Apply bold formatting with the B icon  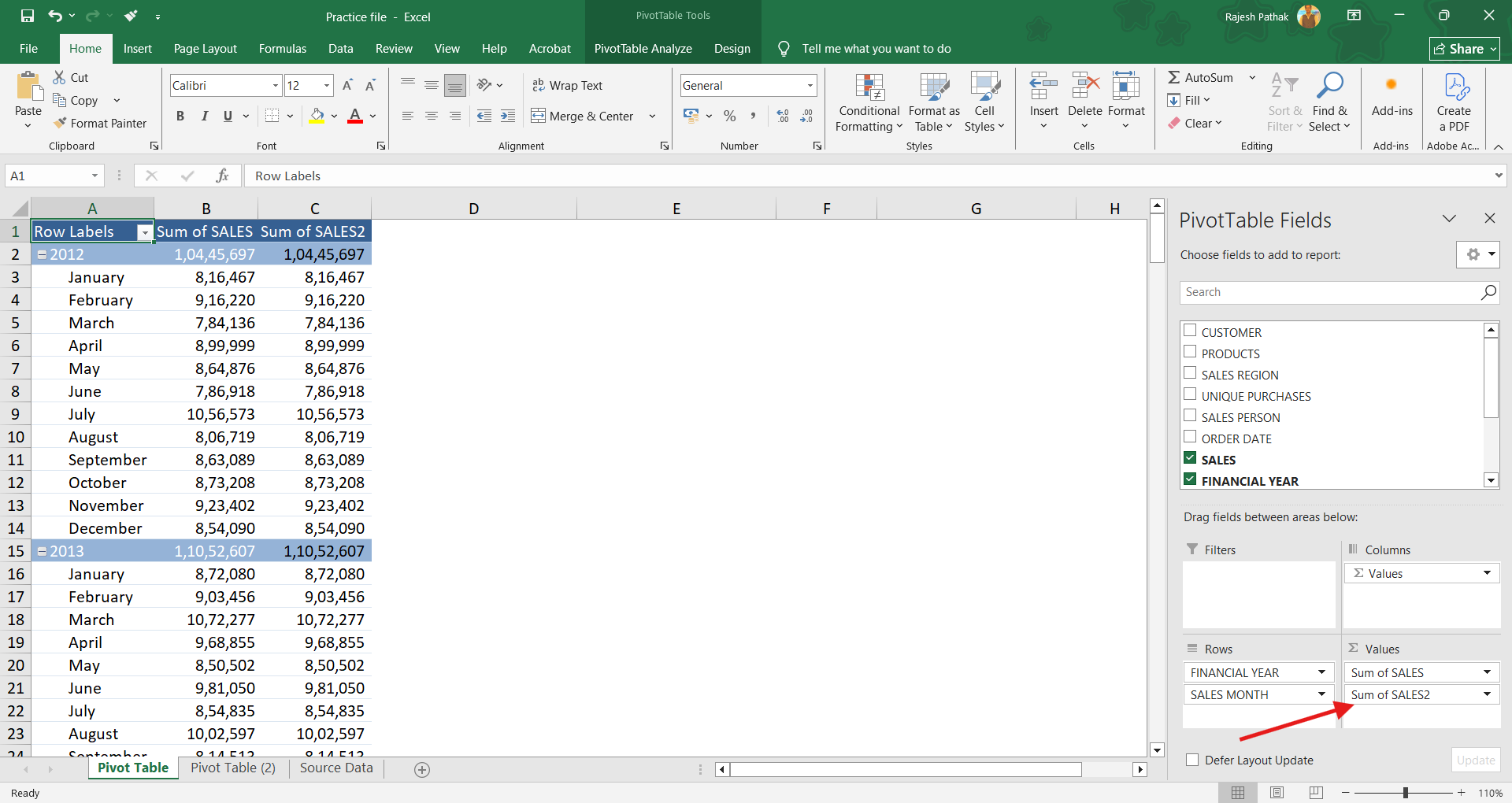(180, 116)
